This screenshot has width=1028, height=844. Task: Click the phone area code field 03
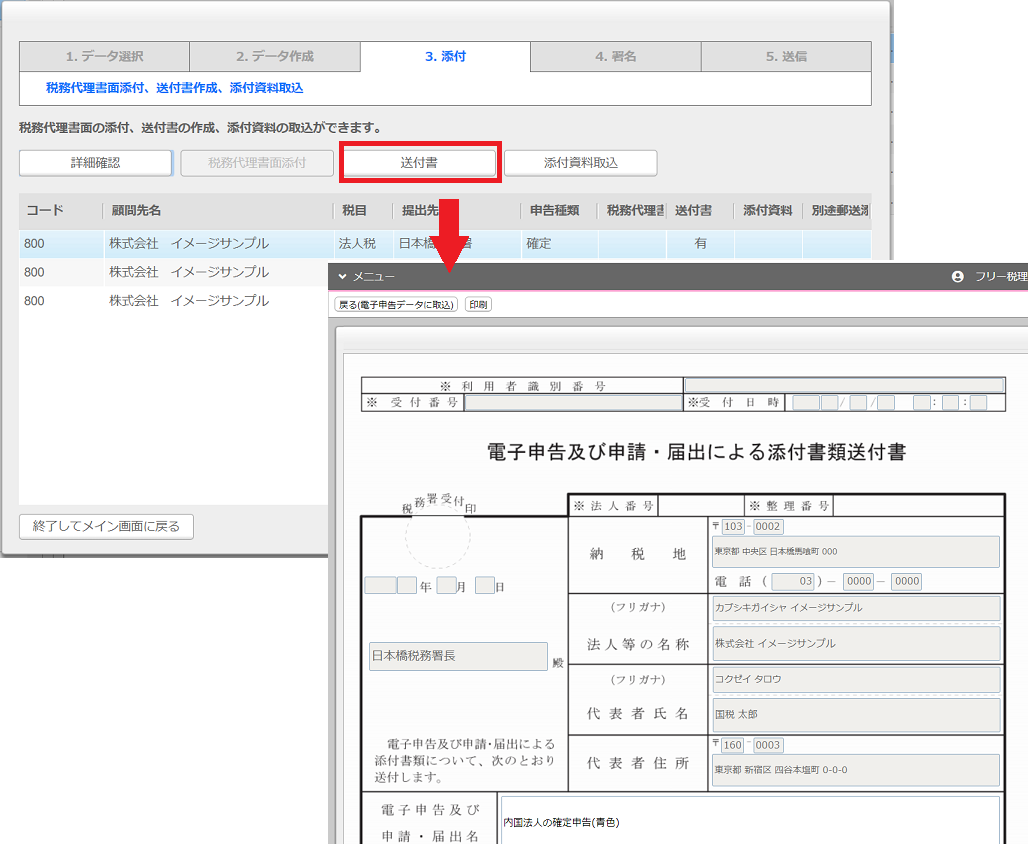[793, 581]
